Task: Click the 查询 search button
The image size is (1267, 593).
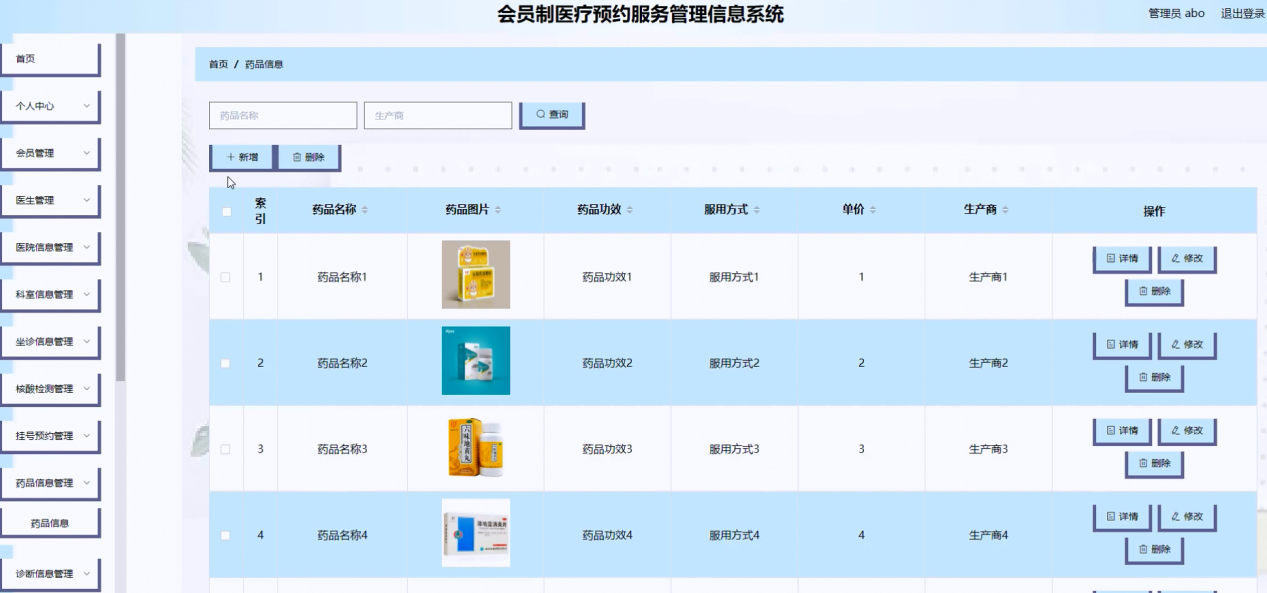Action: (x=552, y=115)
